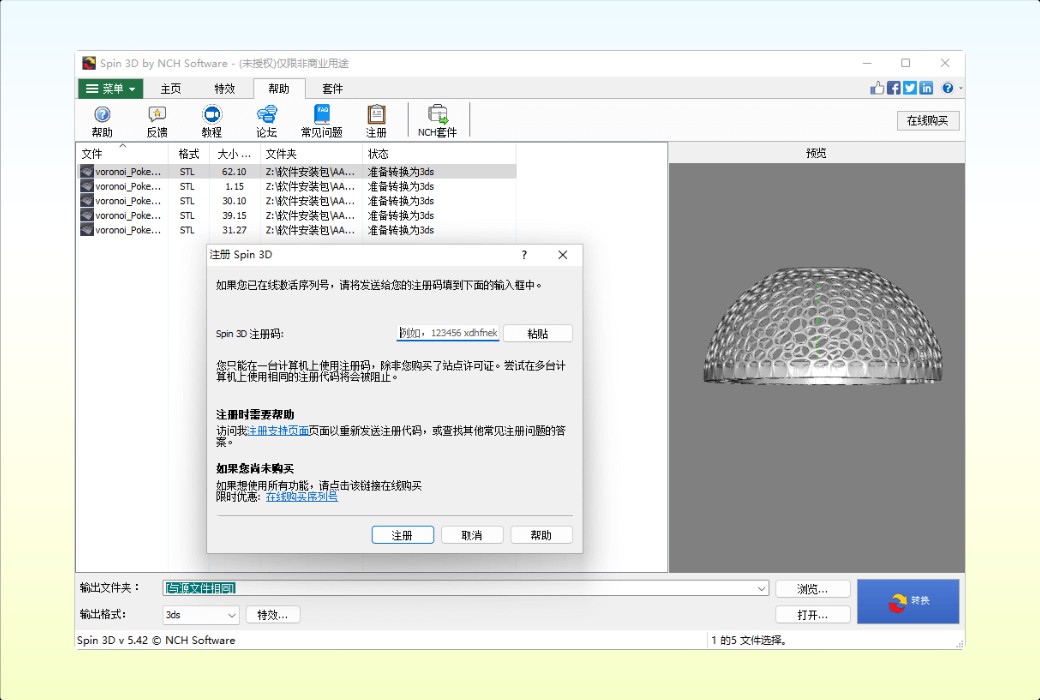Sort by the 文件夹 column header

[311, 154]
